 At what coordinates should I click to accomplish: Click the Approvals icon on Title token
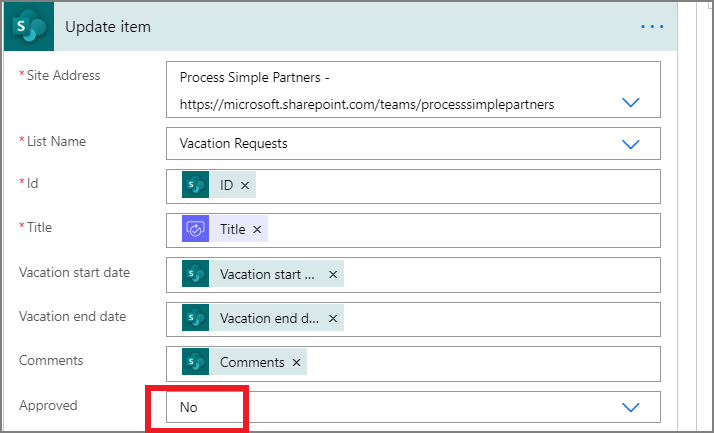[x=195, y=229]
